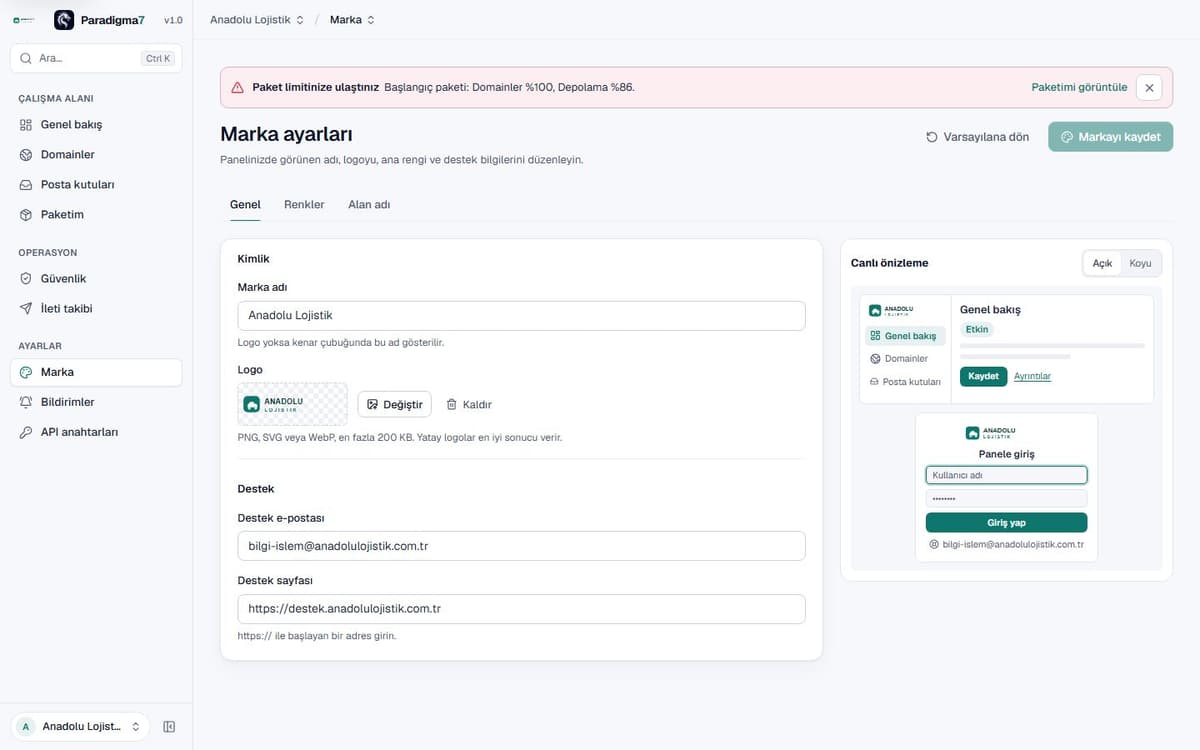Viewport: 1200px width, 750px height.
Task: Open İleti takibi in the sidebar
Action: pyautogui.click(x=96, y=309)
